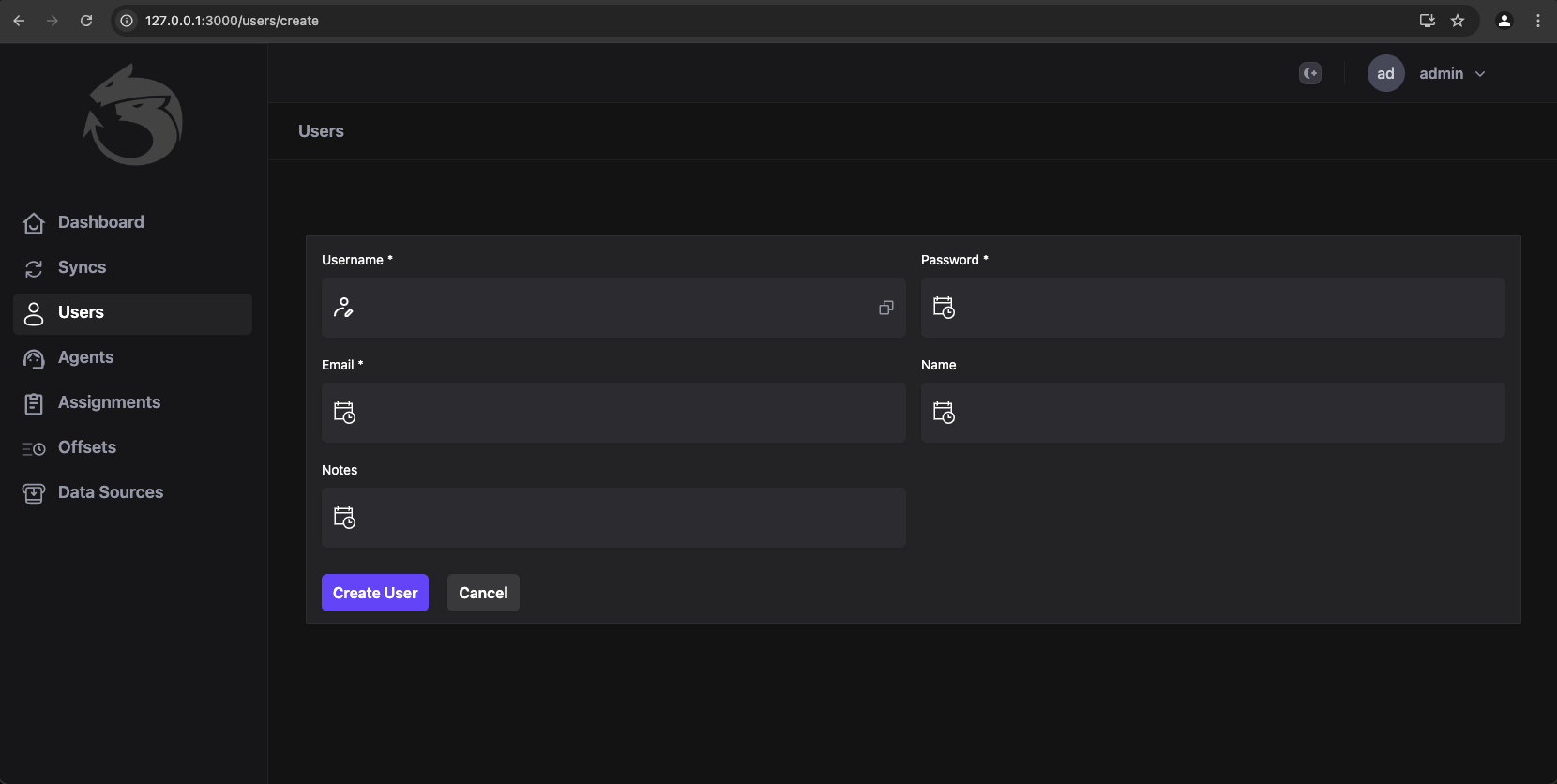
Task: Click the Syncs refresh arrows icon
Action: point(34,268)
